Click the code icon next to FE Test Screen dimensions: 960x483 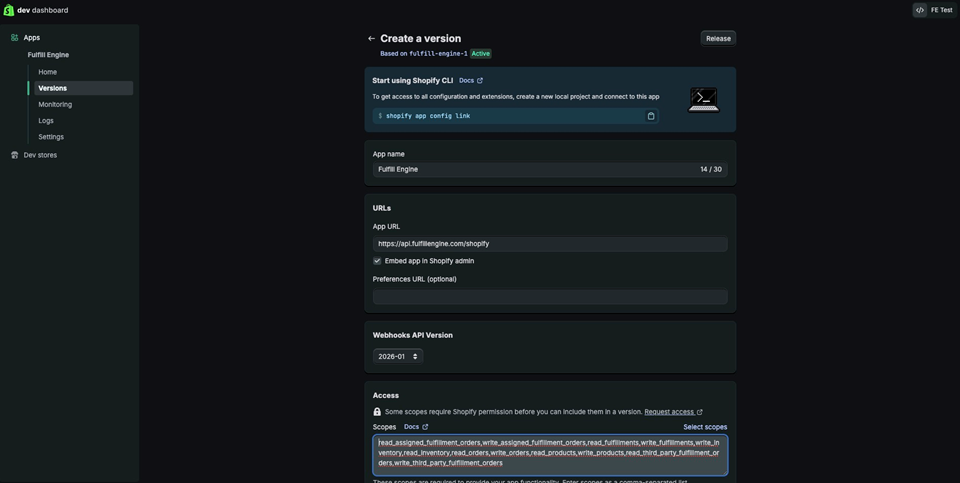click(x=920, y=10)
